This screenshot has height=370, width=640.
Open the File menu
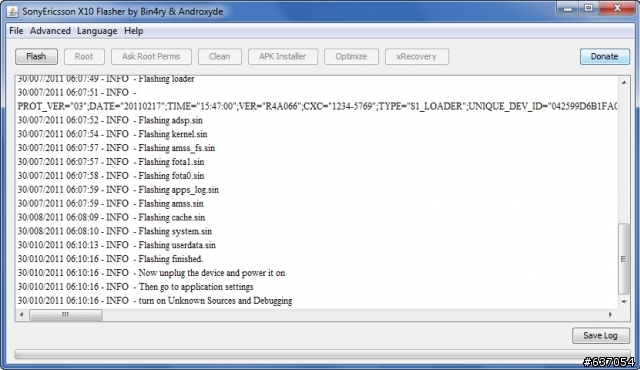coord(16,31)
